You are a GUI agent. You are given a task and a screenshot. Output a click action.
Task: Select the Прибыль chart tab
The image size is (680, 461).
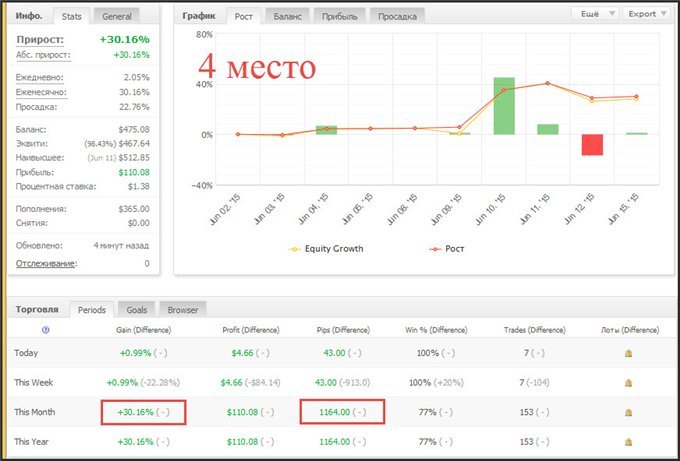point(339,16)
